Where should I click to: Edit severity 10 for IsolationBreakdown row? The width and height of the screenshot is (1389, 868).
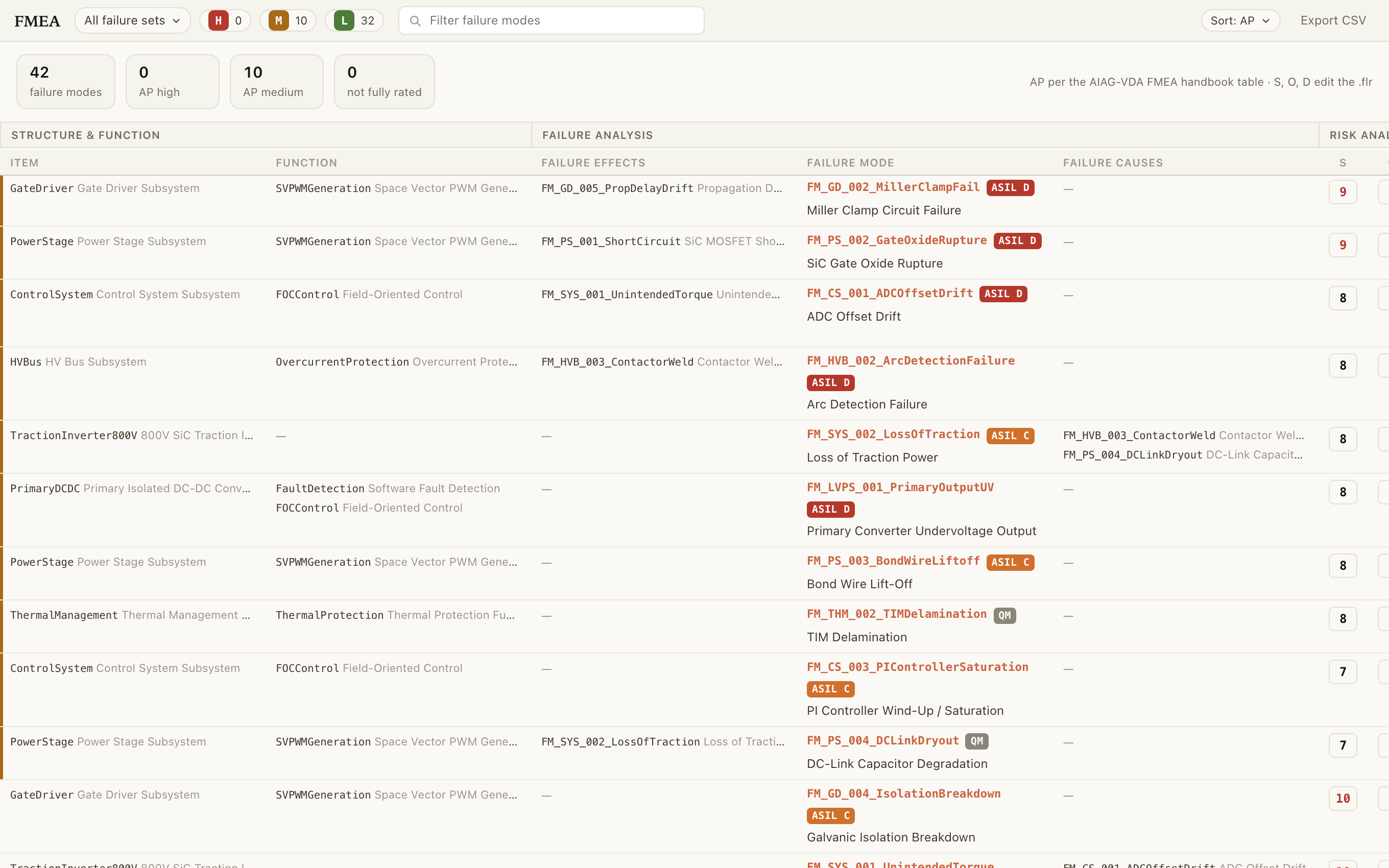[x=1343, y=799]
